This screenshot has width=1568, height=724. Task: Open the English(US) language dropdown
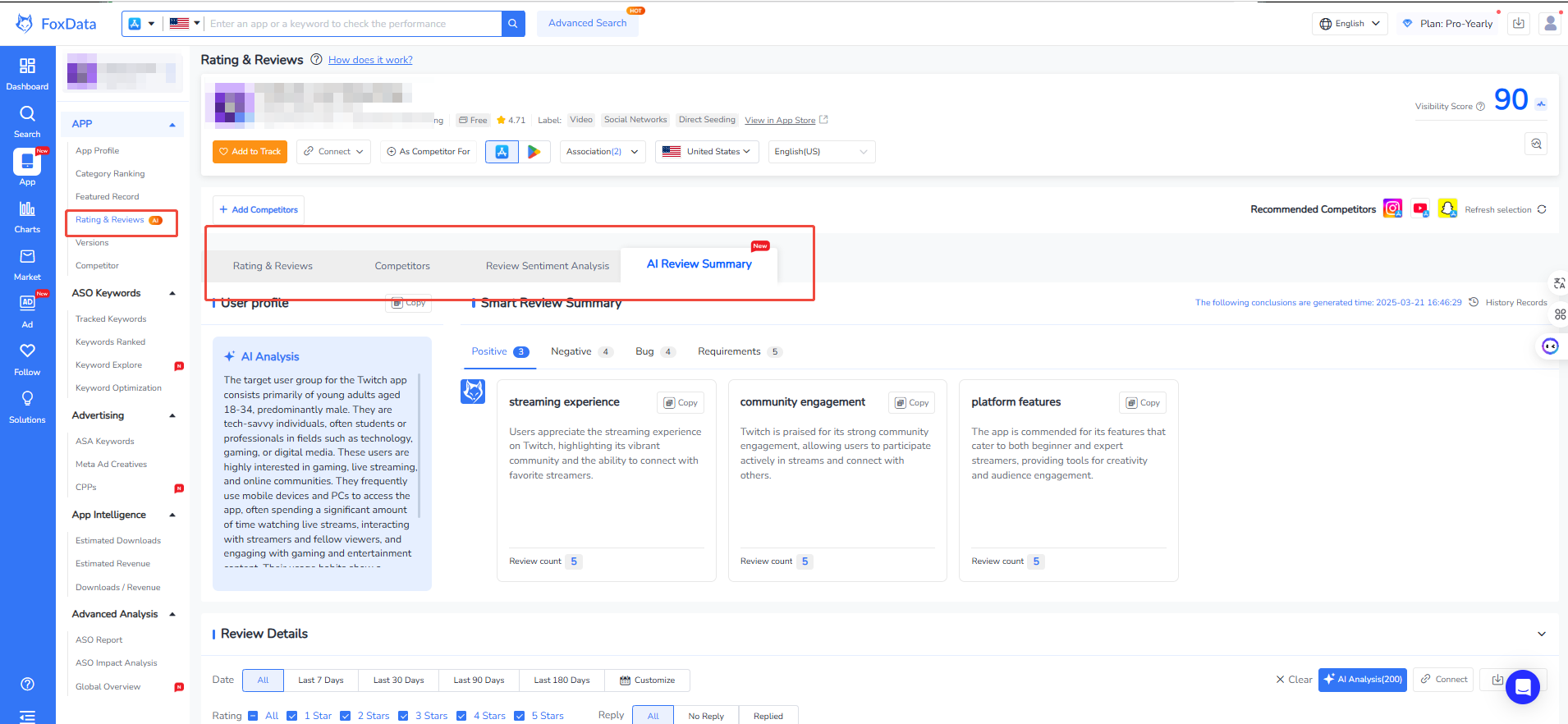[x=821, y=152]
